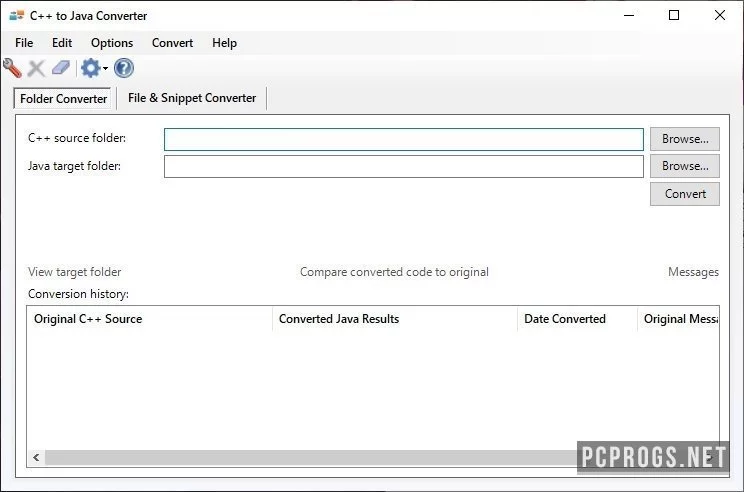
Task: Maximize the converter window
Action: (674, 15)
